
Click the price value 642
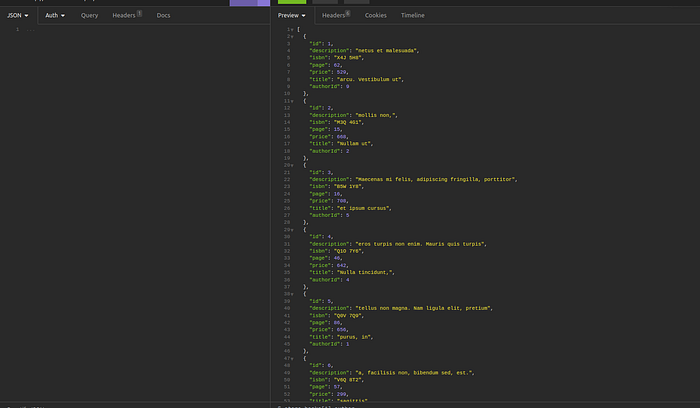point(342,266)
